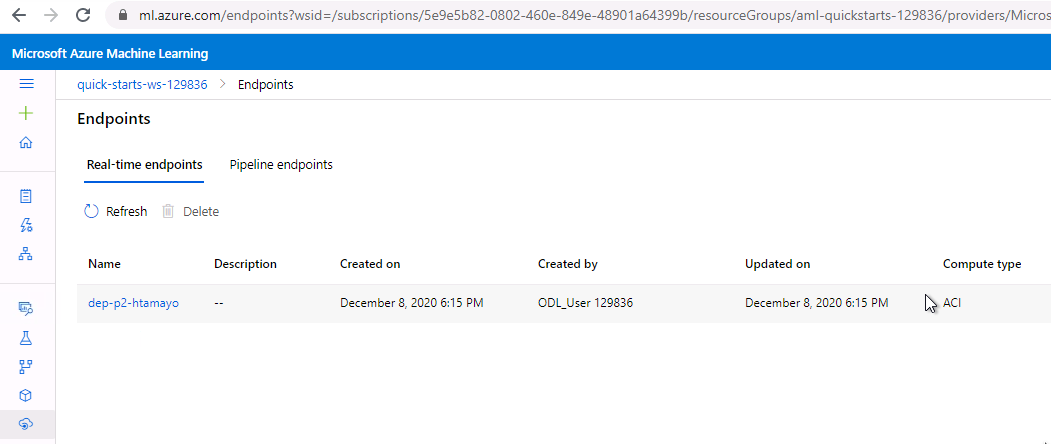The image size is (1051, 444).
Task: Sort by the Compute type column header
Action: 982,264
